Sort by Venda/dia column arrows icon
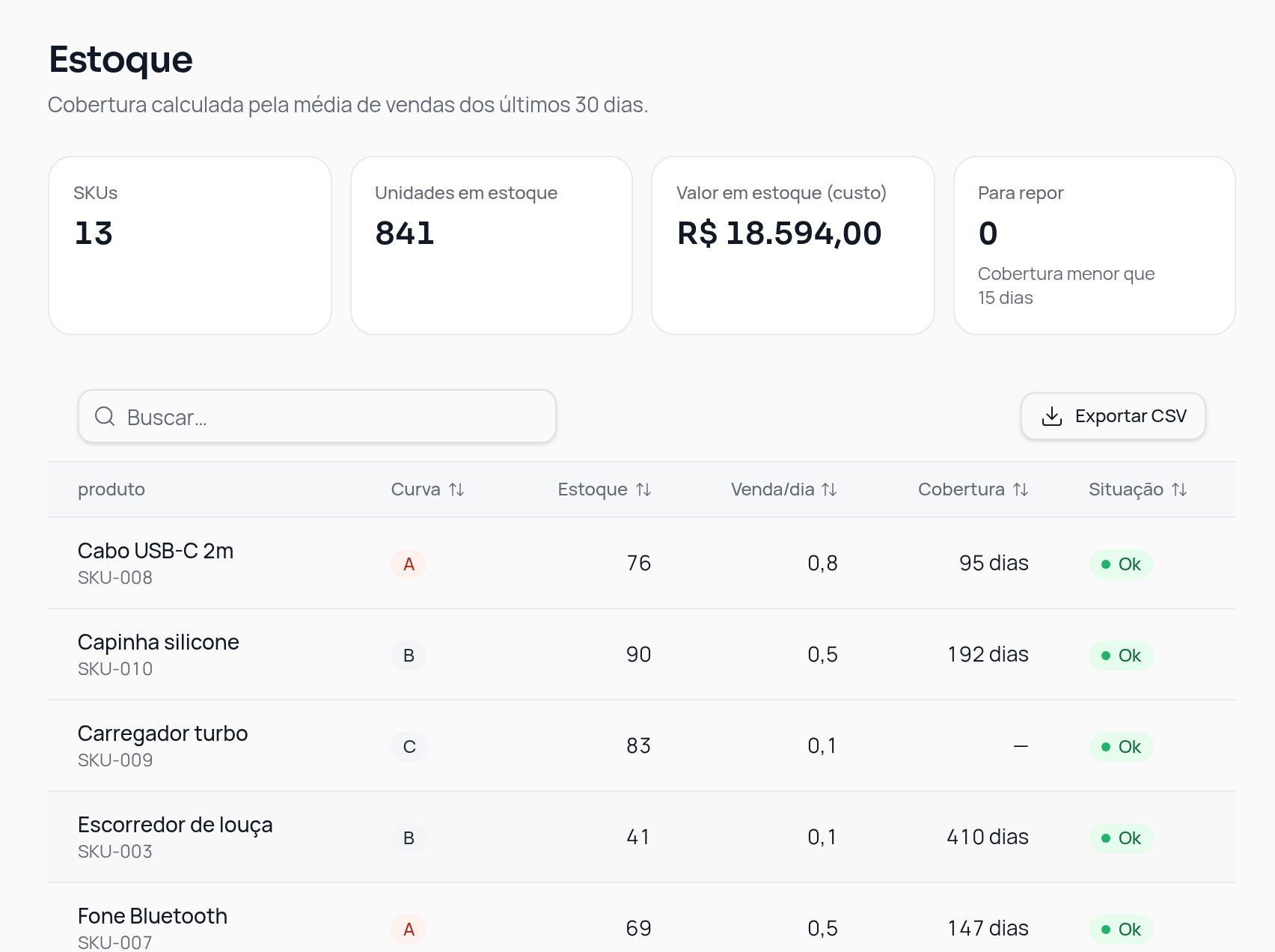This screenshot has height=952, width=1275. (x=829, y=489)
